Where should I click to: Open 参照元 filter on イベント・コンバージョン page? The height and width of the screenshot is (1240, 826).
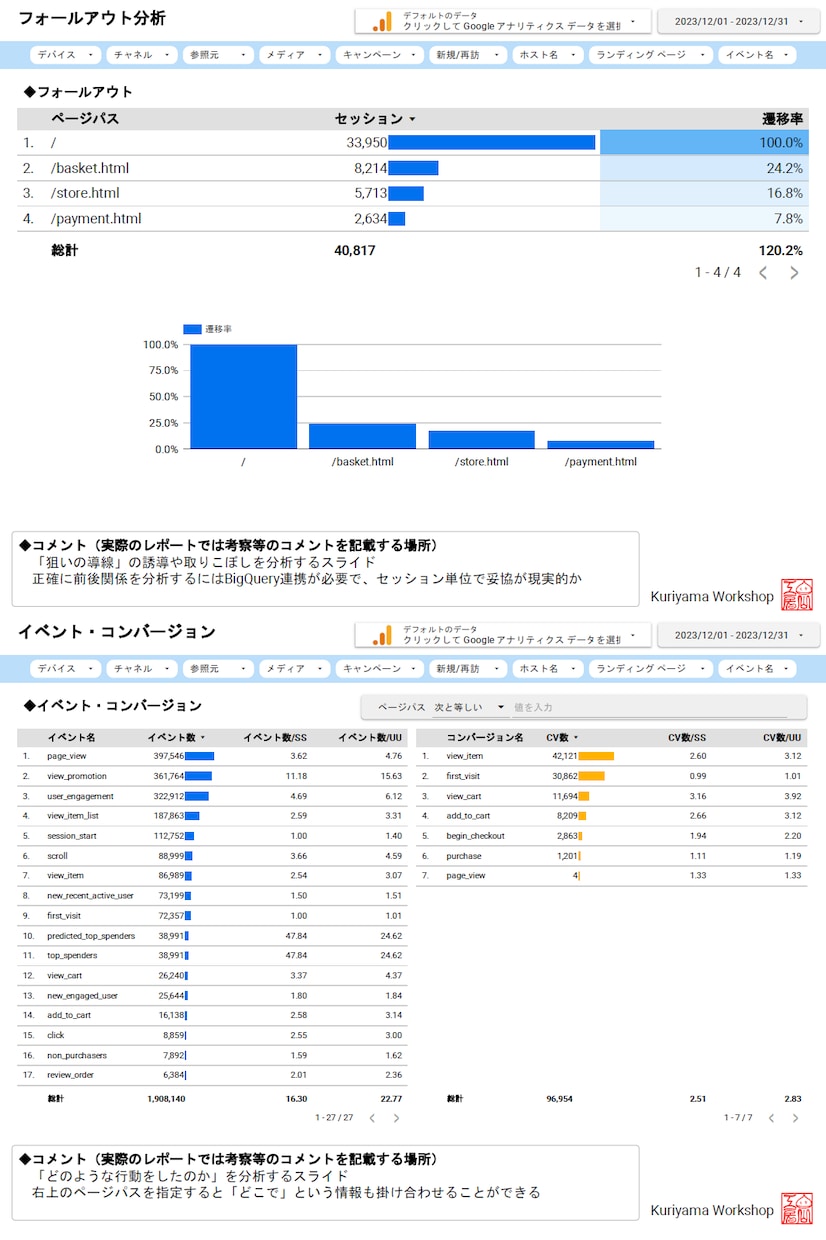[x=218, y=669]
